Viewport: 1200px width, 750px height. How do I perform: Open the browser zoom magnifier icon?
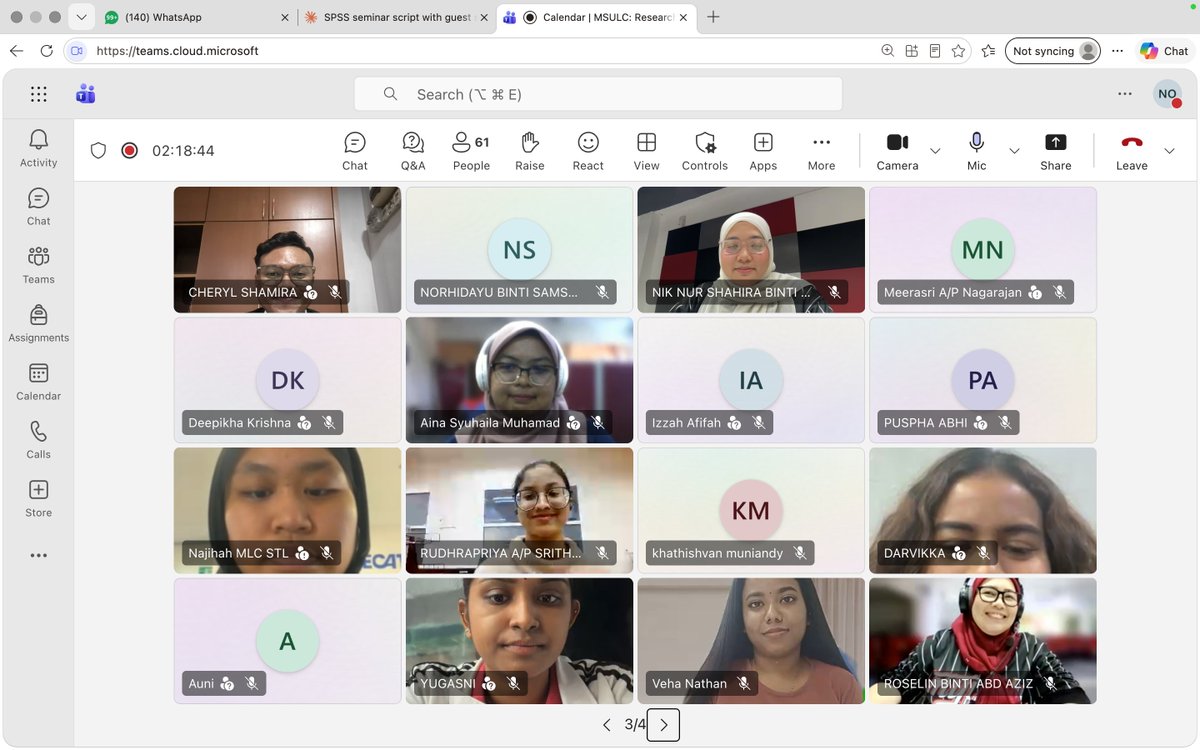coord(887,51)
